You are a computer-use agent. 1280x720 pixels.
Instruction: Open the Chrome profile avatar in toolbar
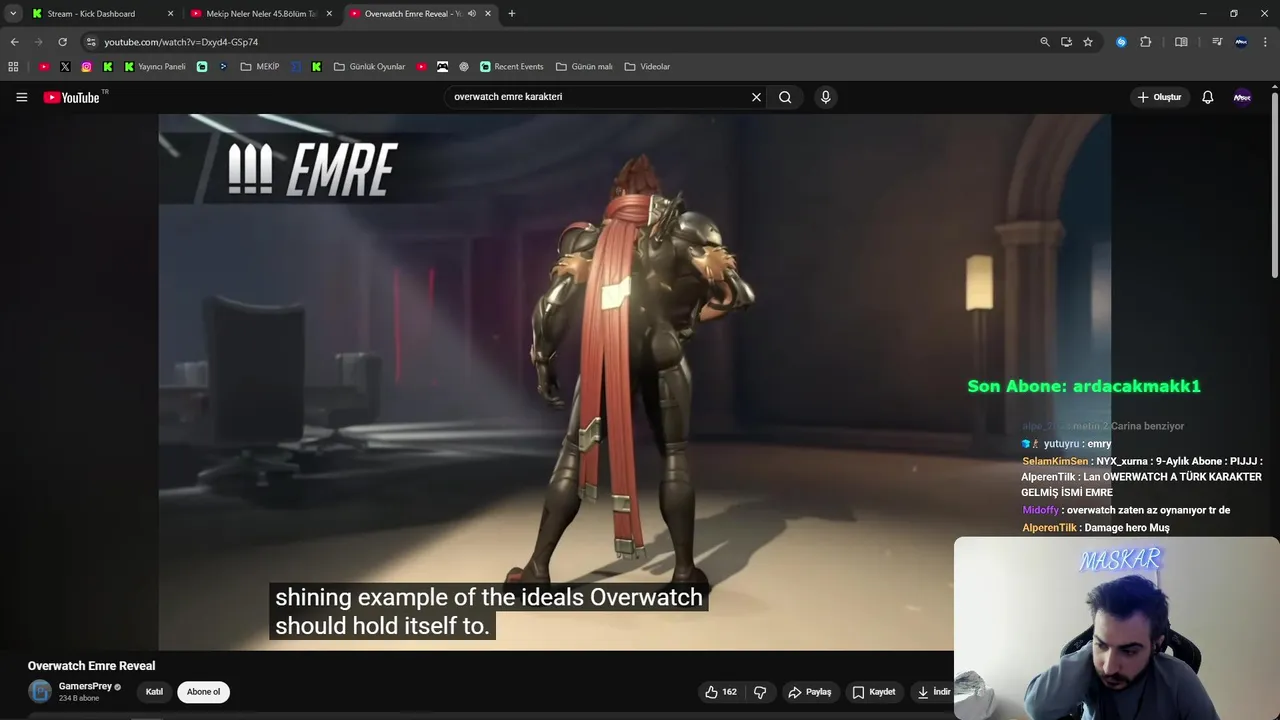[x=1241, y=42]
